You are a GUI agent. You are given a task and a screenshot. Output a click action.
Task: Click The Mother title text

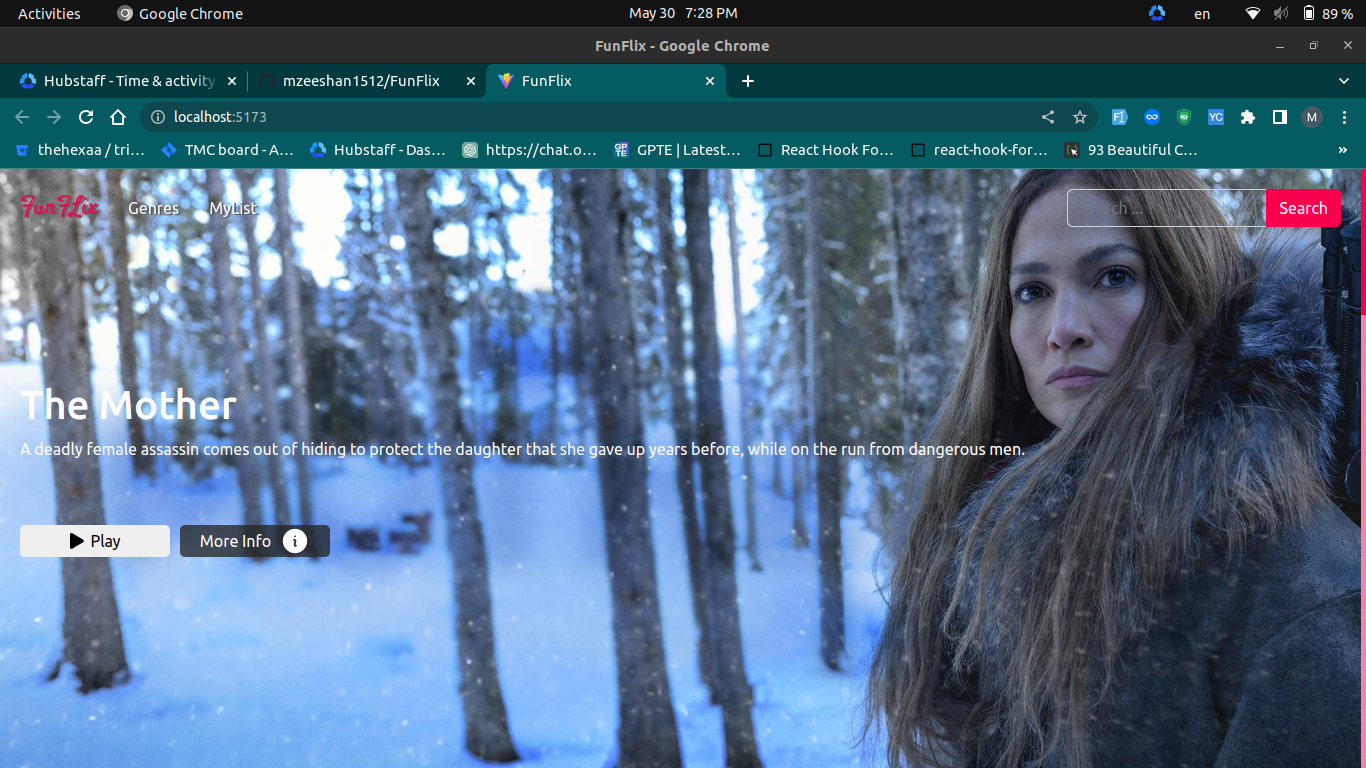[129, 405]
